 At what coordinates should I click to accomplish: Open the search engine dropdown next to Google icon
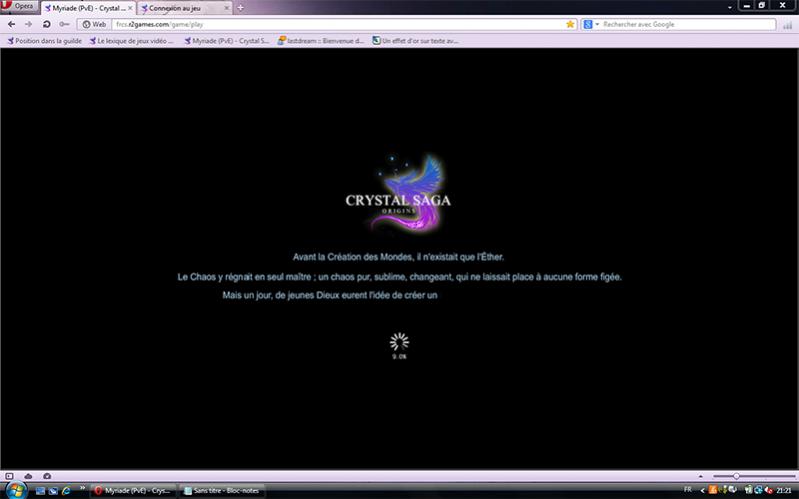(597, 24)
